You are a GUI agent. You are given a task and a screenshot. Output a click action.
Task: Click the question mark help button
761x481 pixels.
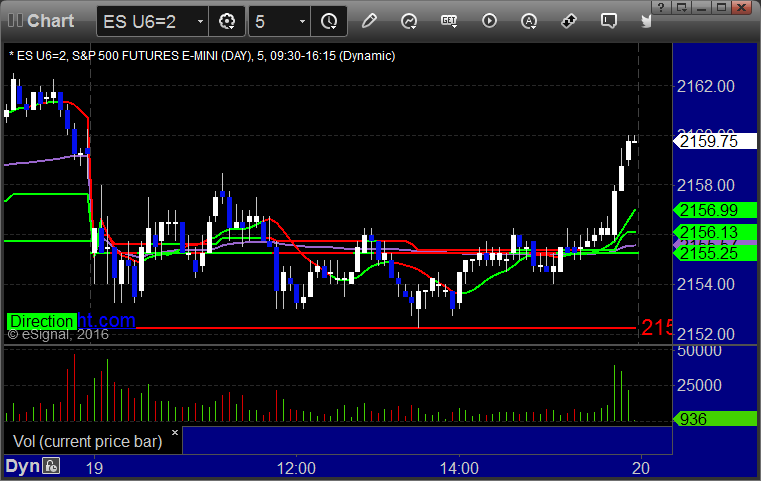point(661,7)
